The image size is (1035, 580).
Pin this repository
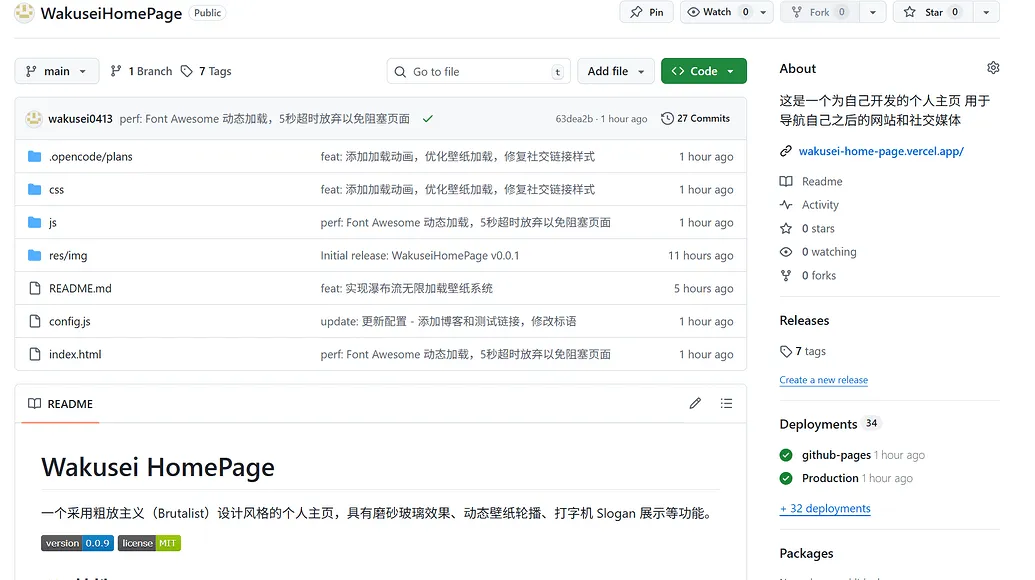point(646,12)
